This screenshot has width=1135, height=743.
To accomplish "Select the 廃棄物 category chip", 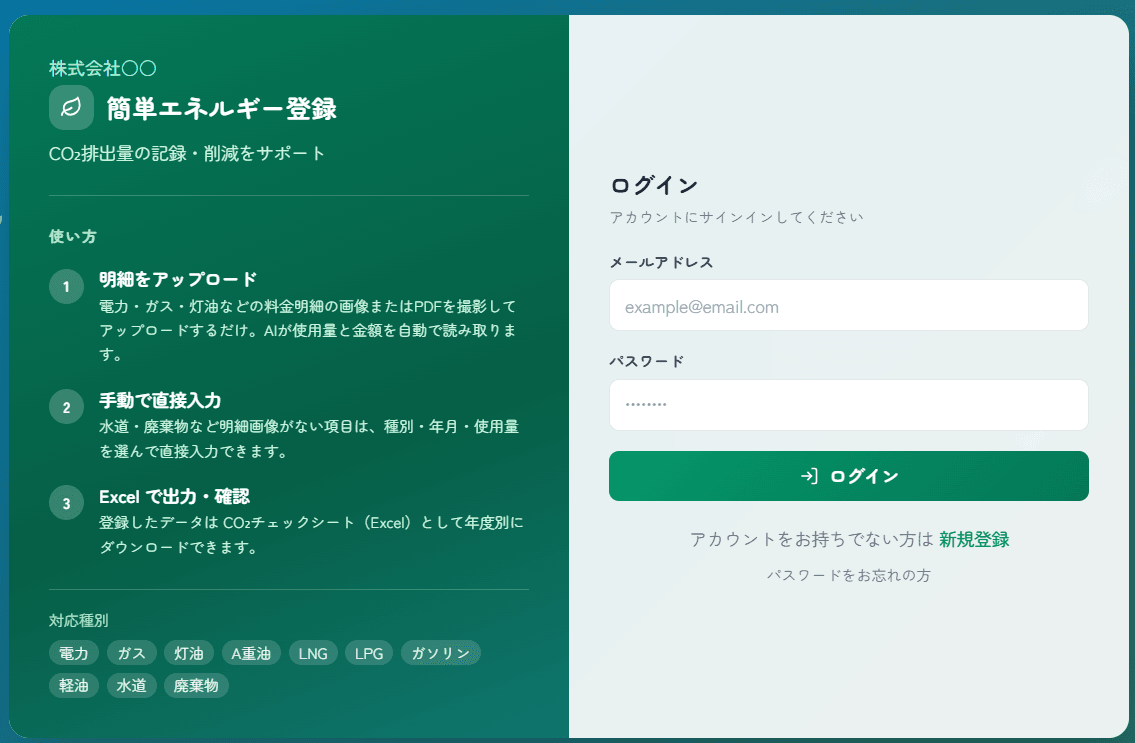I will [196, 686].
